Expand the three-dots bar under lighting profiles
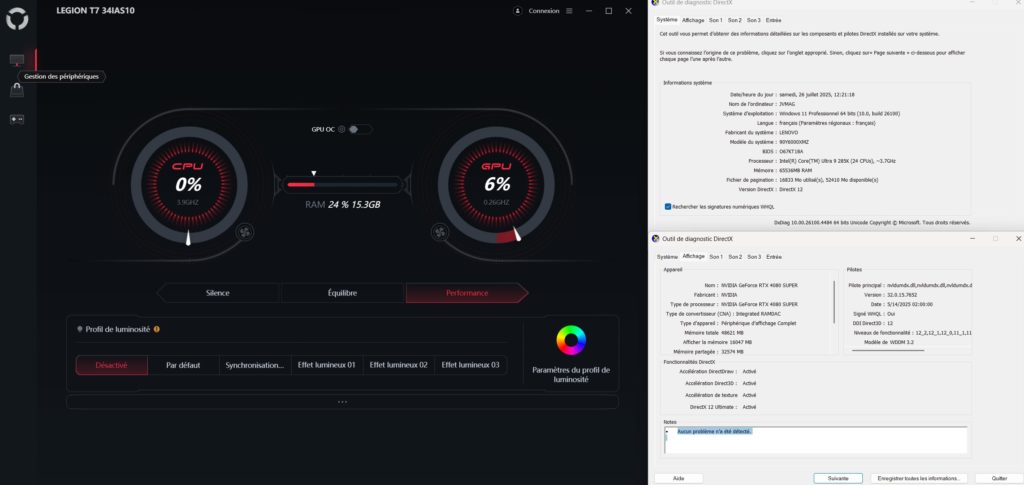This screenshot has height=485, width=1024. pos(342,402)
